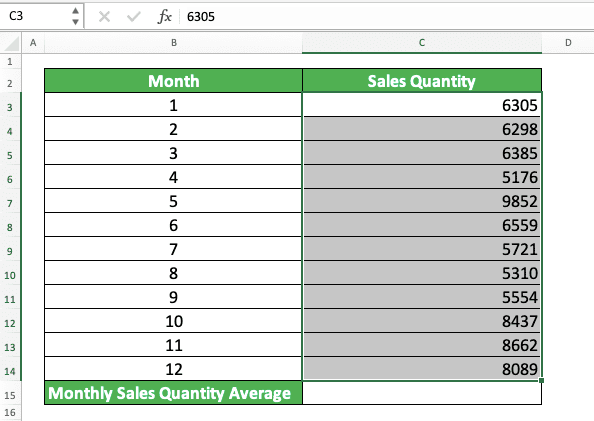Click cell with value 6385
Screen dimensions: 594x421
pyautogui.click(x=422, y=153)
